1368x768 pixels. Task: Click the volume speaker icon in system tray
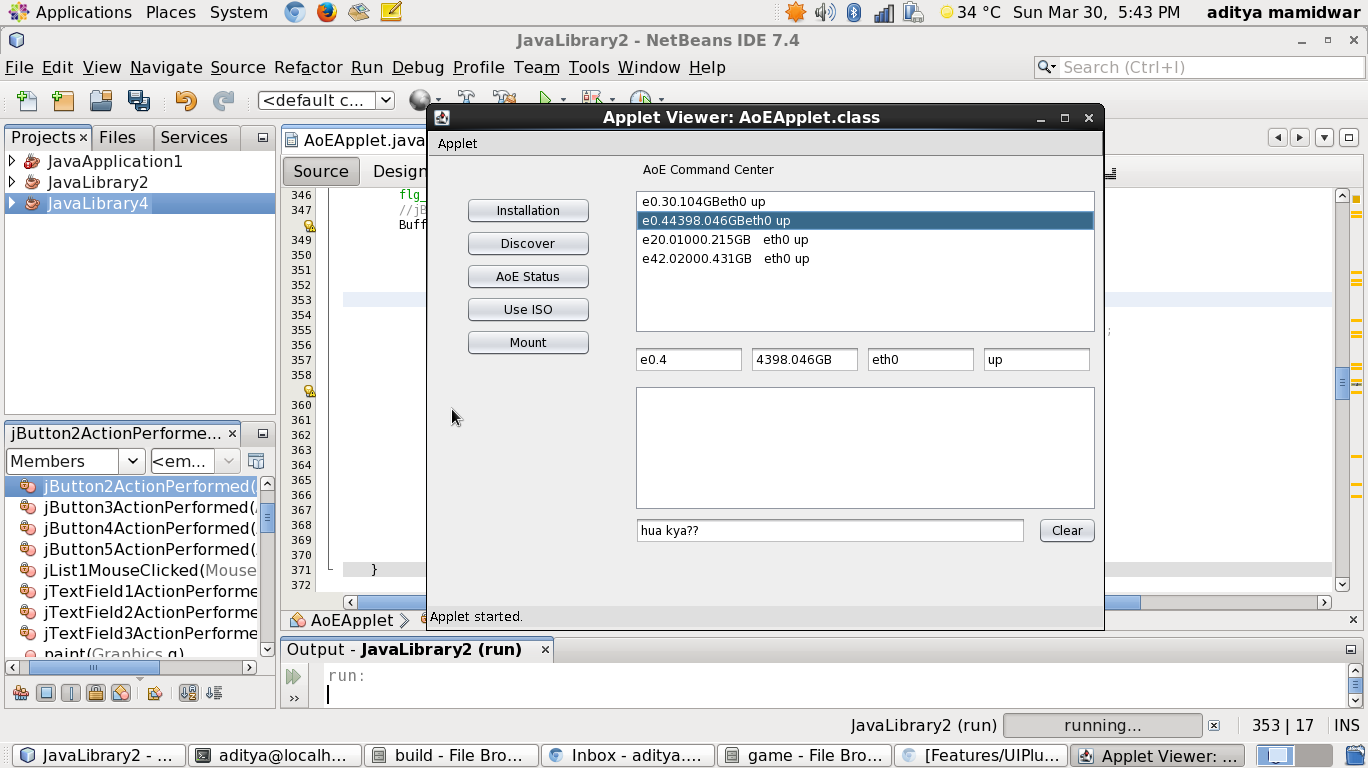(825, 12)
